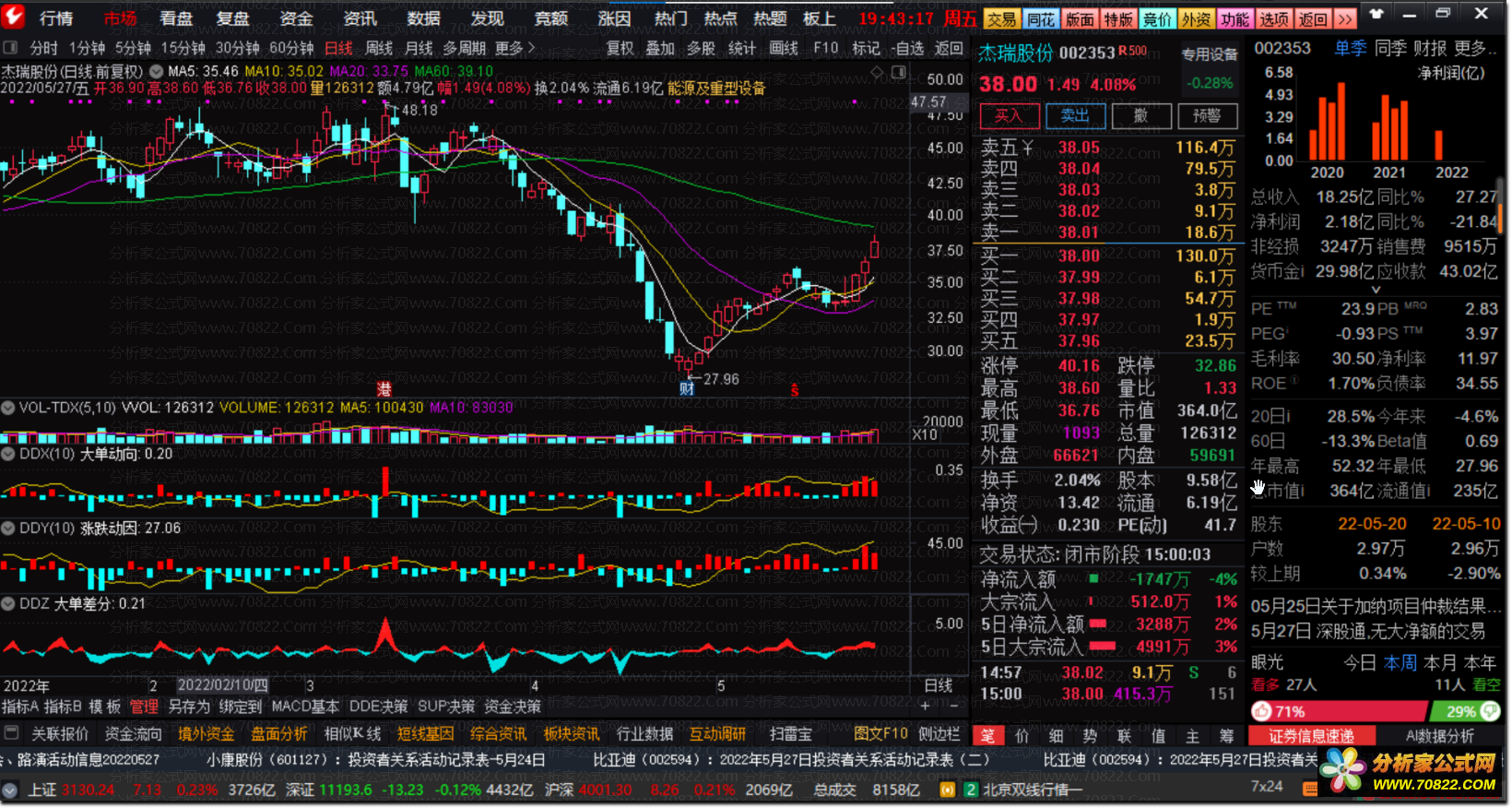The width and height of the screenshot is (1512, 808).
Task: Click thumbs-down bearish 29% icon
Action: coord(1489,711)
